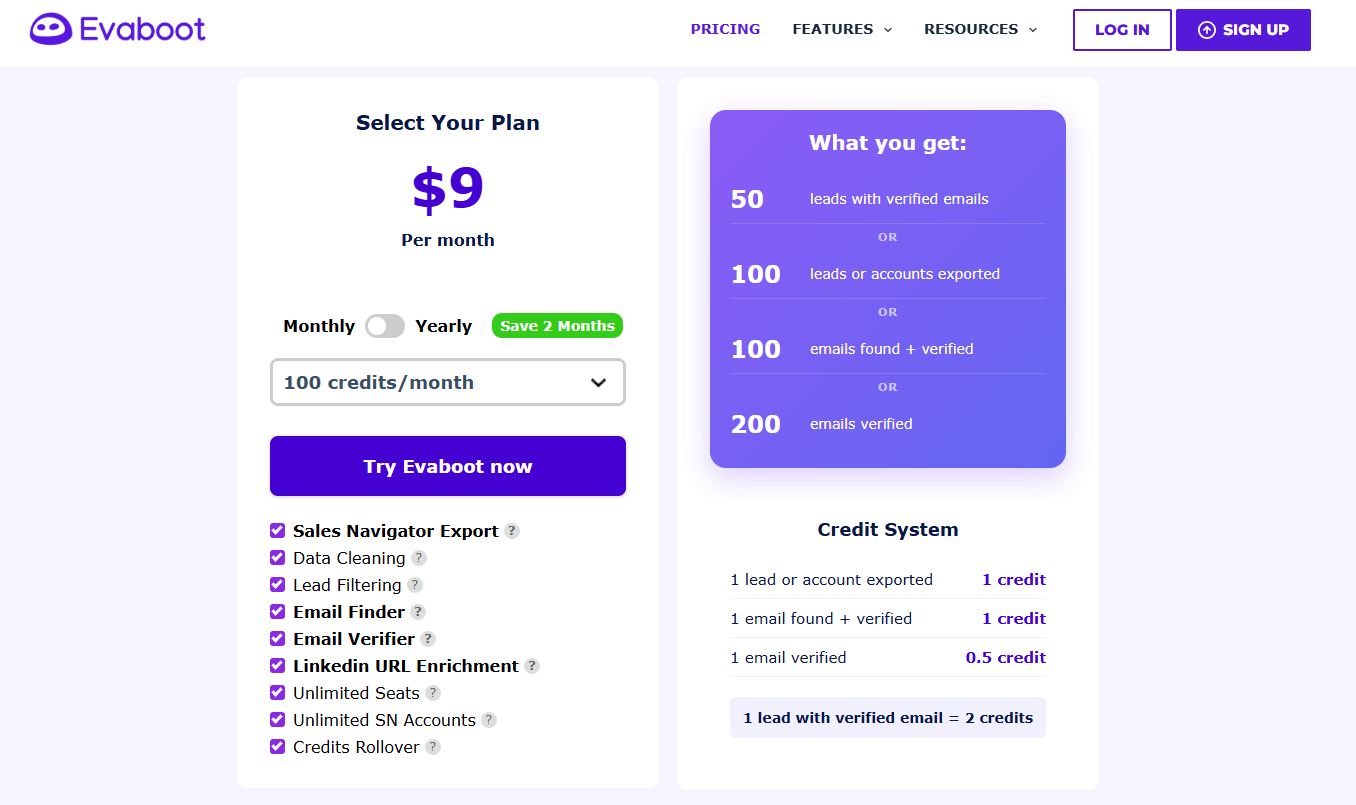Image resolution: width=1356 pixels, height=805 pixels.
Task: Click the Evaboot logo in the header
Action: pyautogui.click(x=118, y=29)
